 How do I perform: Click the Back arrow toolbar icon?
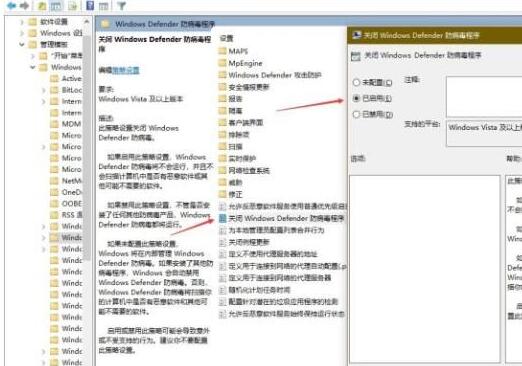(x=12, y=6)
